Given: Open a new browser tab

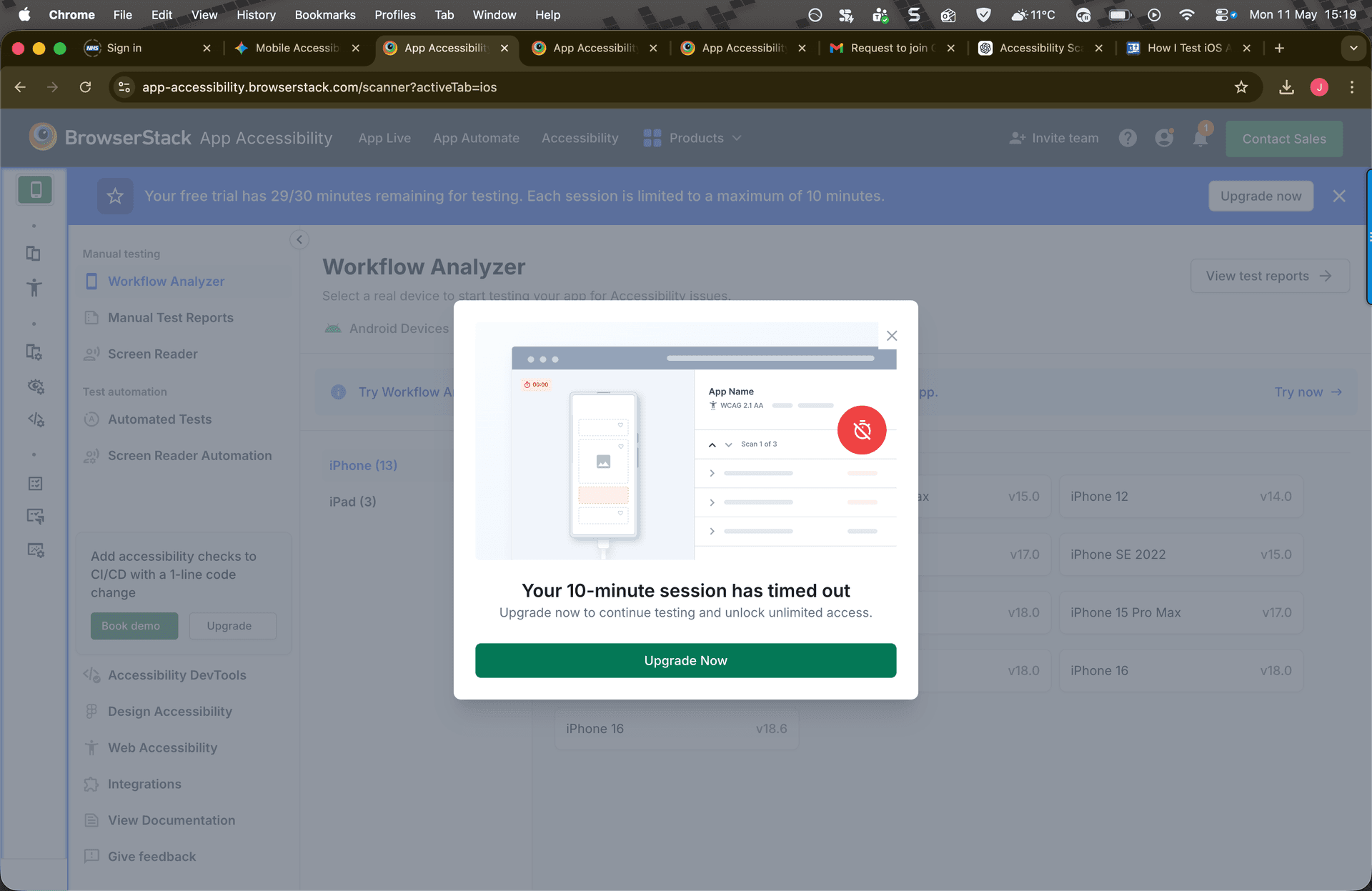Looking at the screenshot, I should pos(1279,48).
